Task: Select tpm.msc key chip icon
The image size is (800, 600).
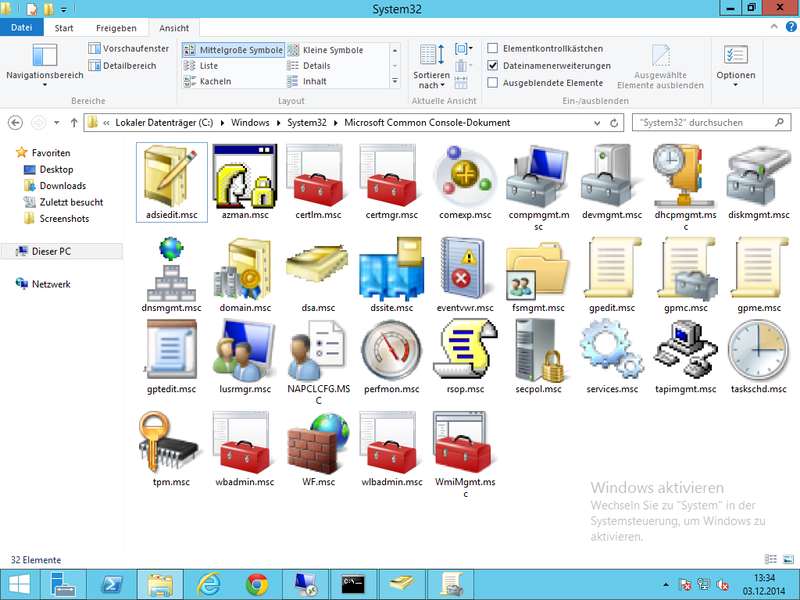Action: 171,443
